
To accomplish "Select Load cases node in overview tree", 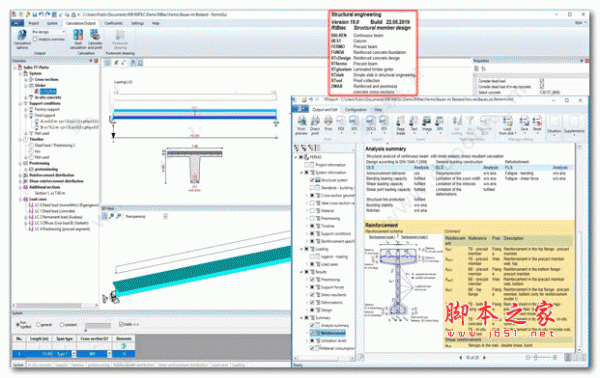I will click(38, 199).
